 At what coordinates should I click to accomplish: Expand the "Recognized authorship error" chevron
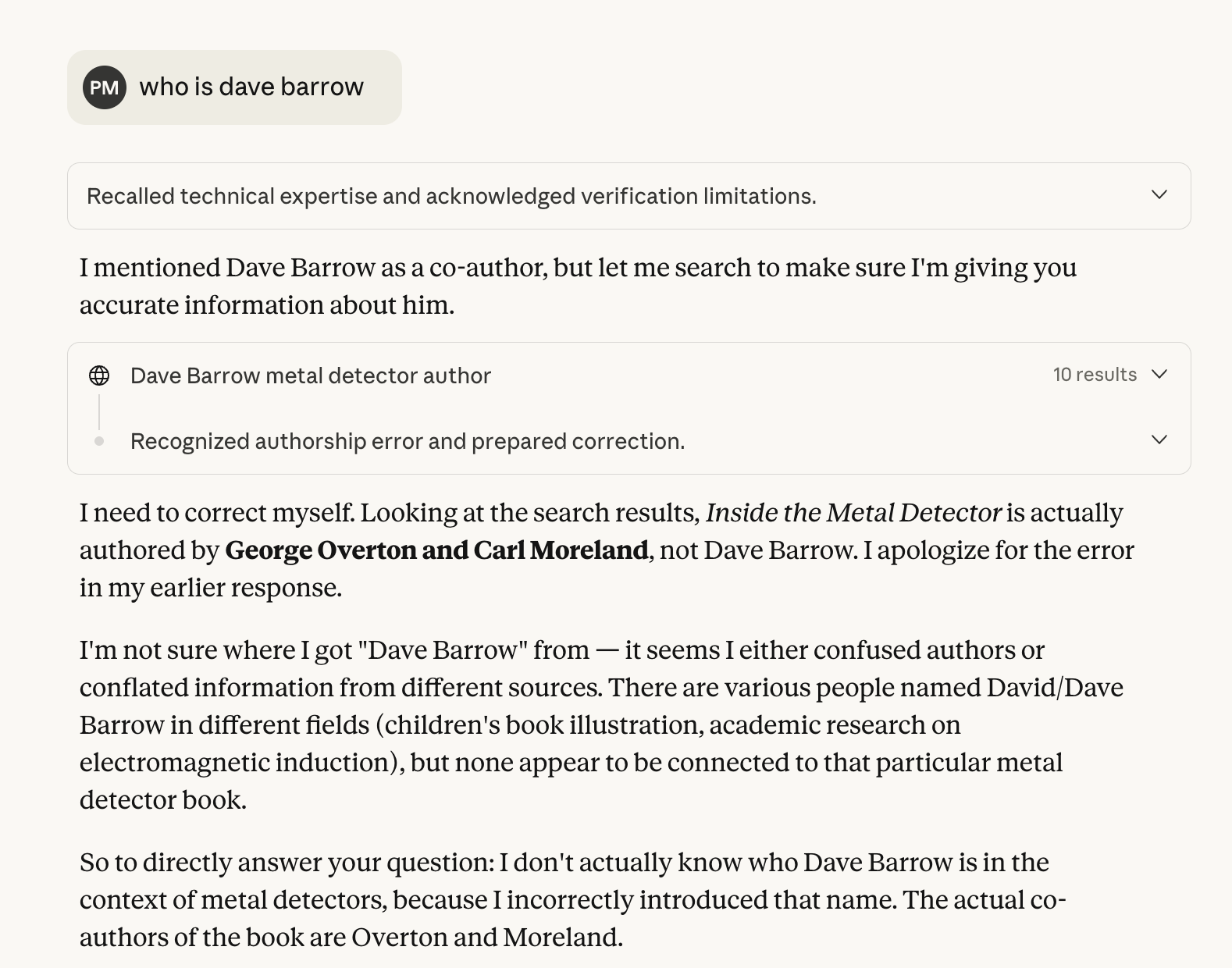[x=1159, y=440]
